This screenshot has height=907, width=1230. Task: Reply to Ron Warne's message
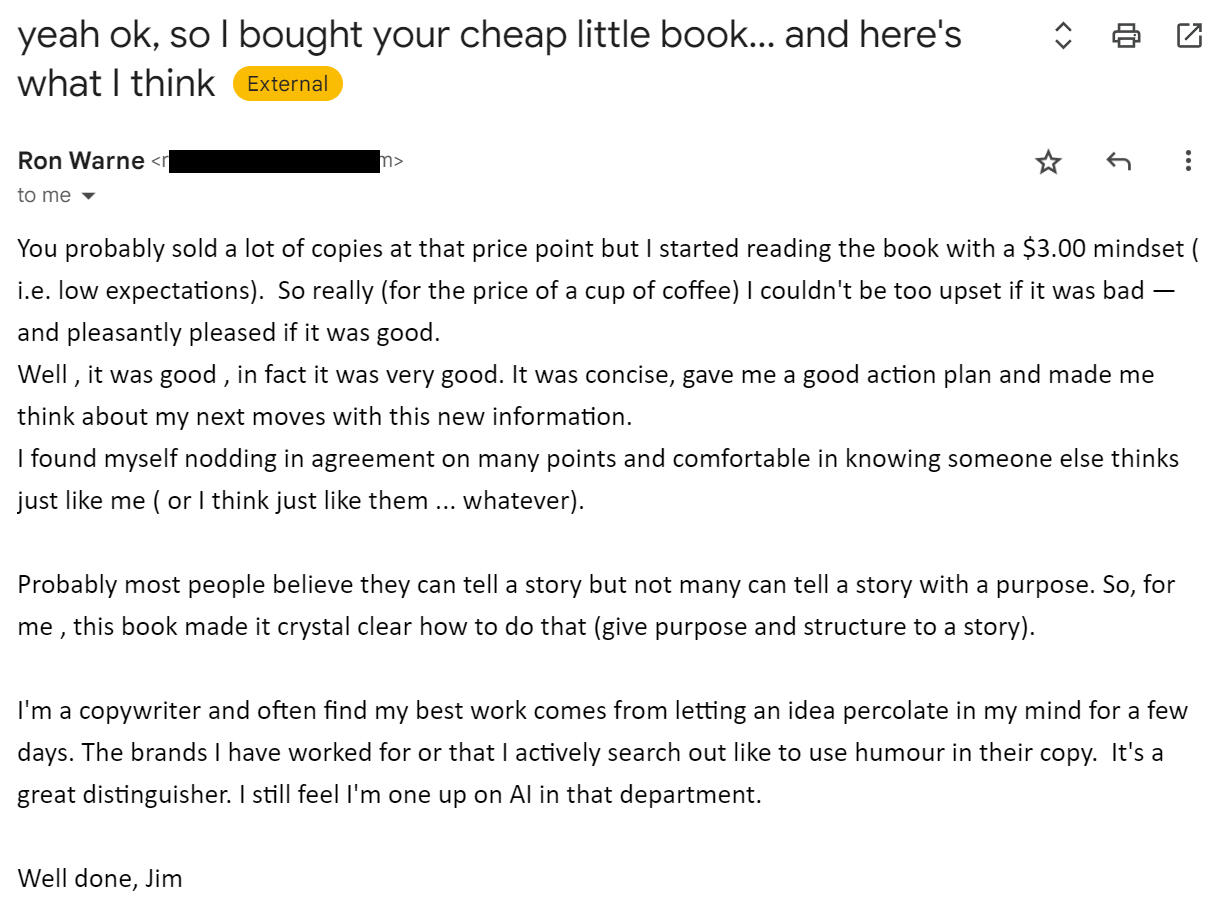1118,161
